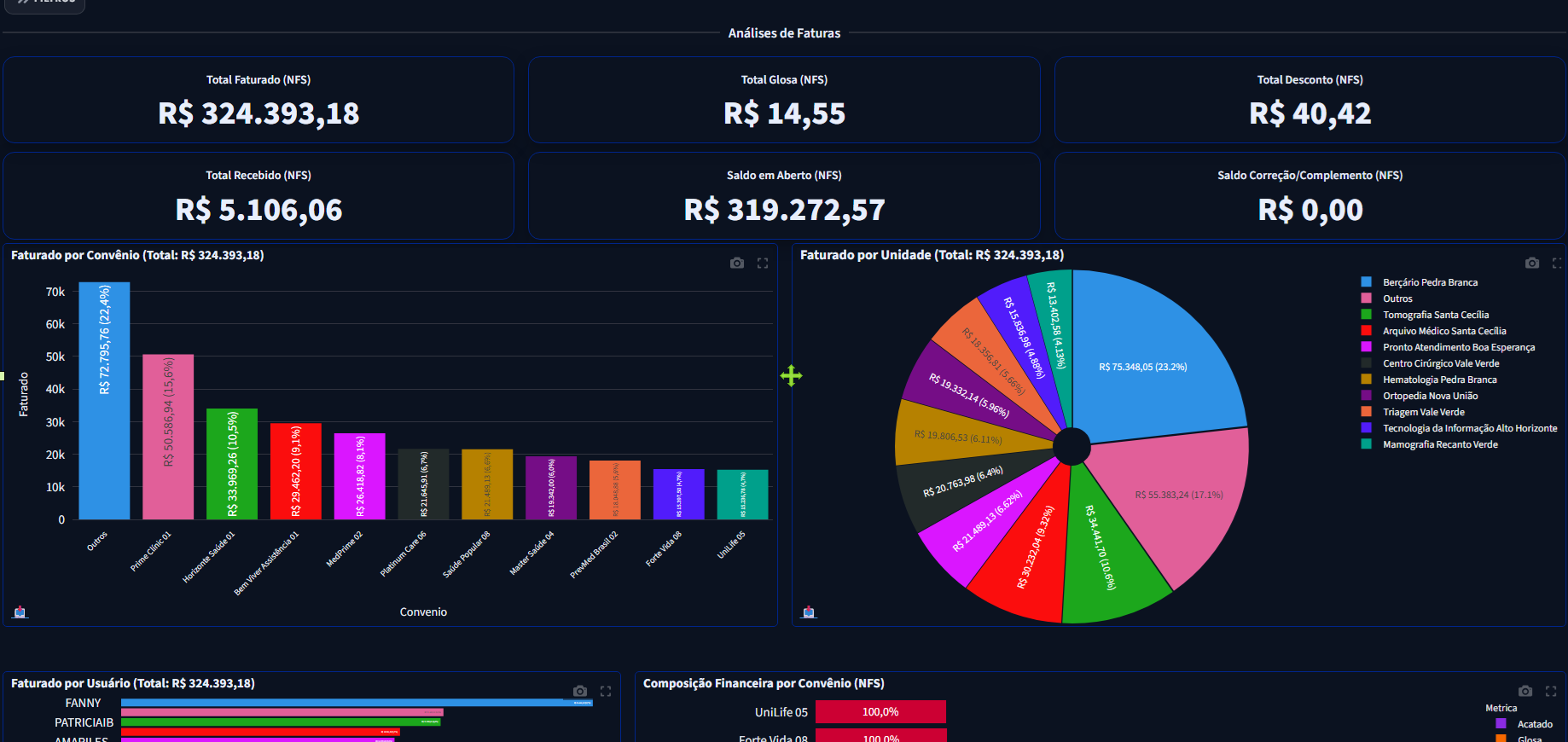1568x742 pixels.
Task: View Faturado por Usuário chart fullscreen
Action: pos(606,692)
